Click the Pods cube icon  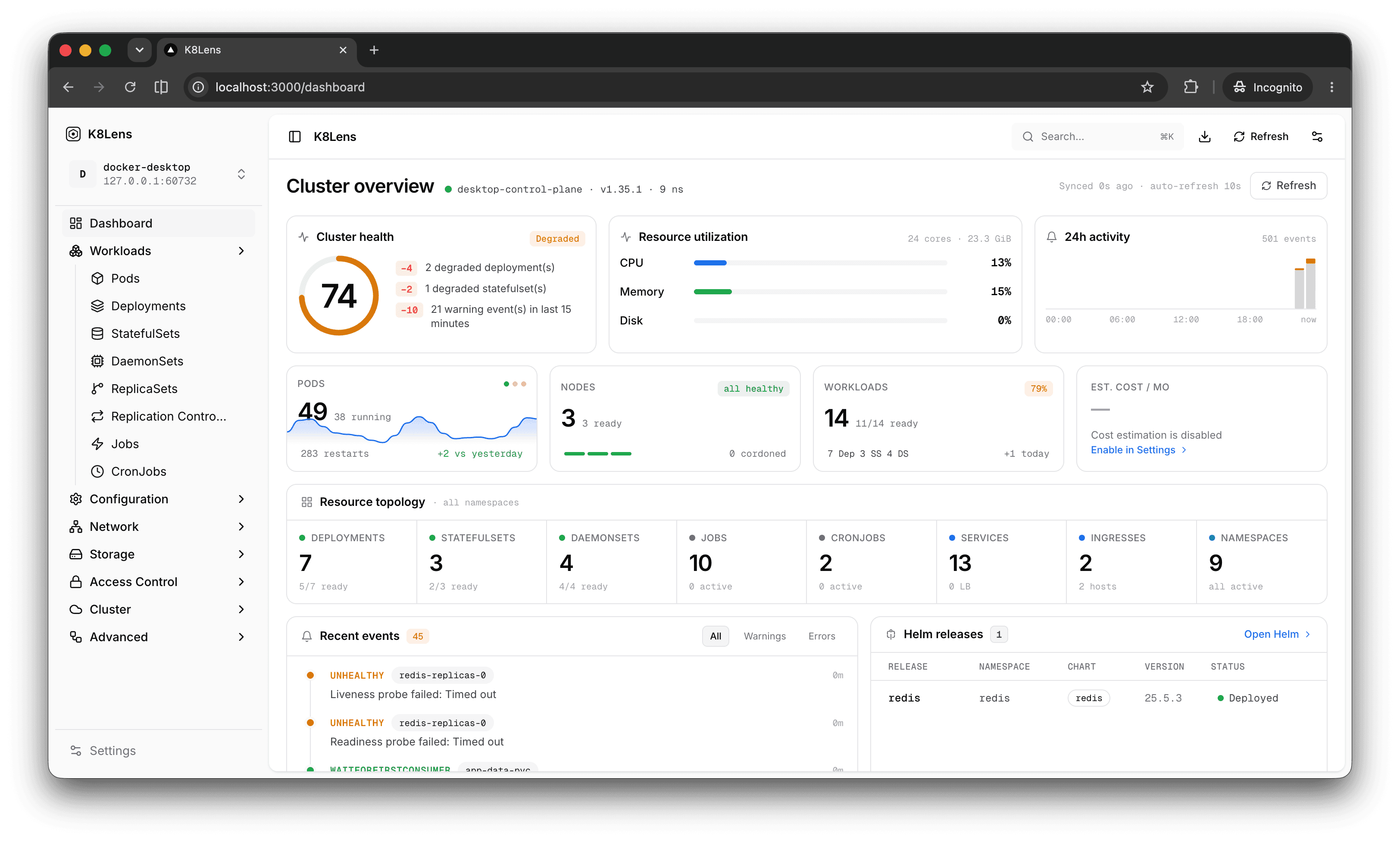97,279
